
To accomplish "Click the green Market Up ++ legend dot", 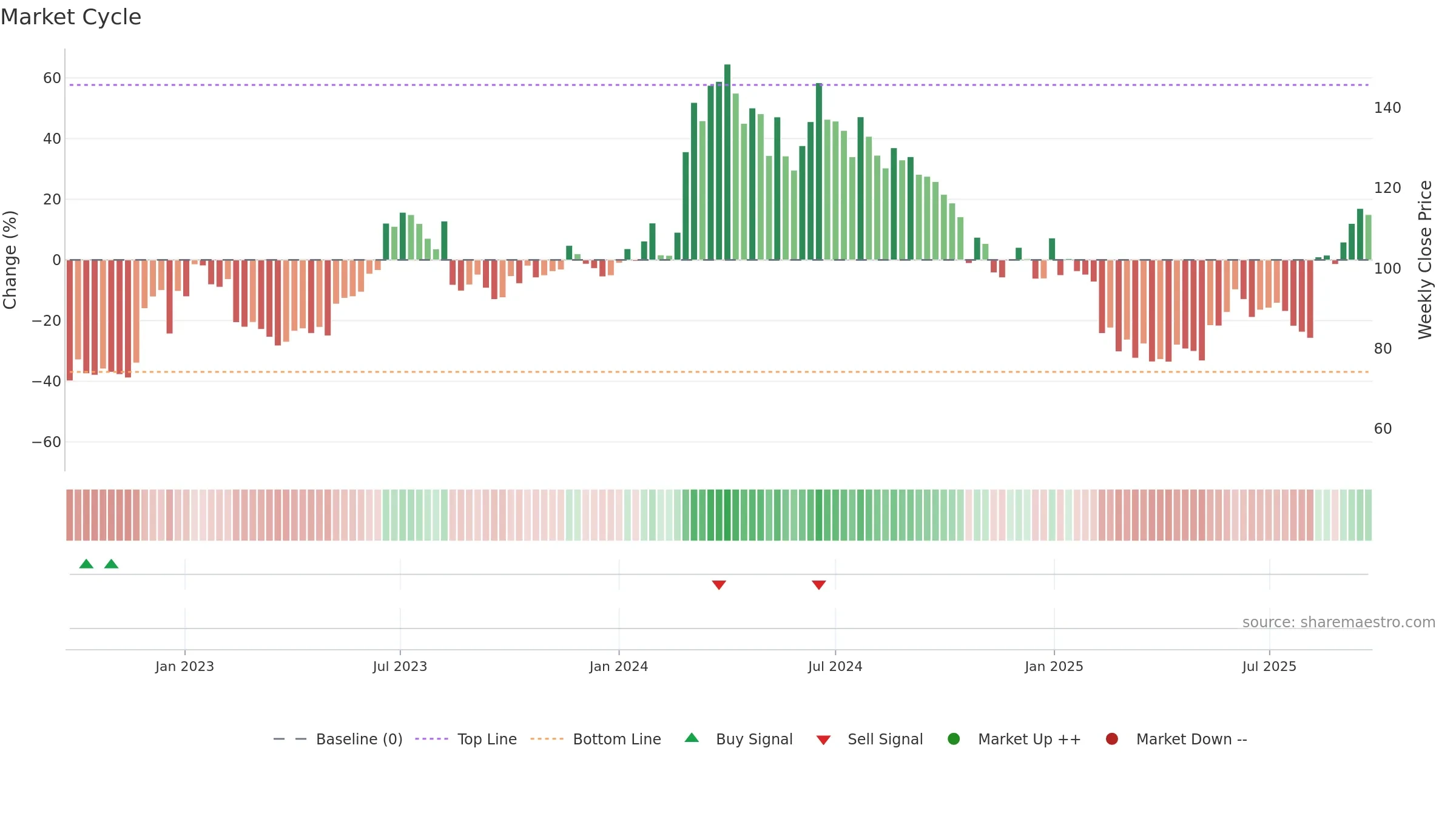I will click(x=954, y=739).
